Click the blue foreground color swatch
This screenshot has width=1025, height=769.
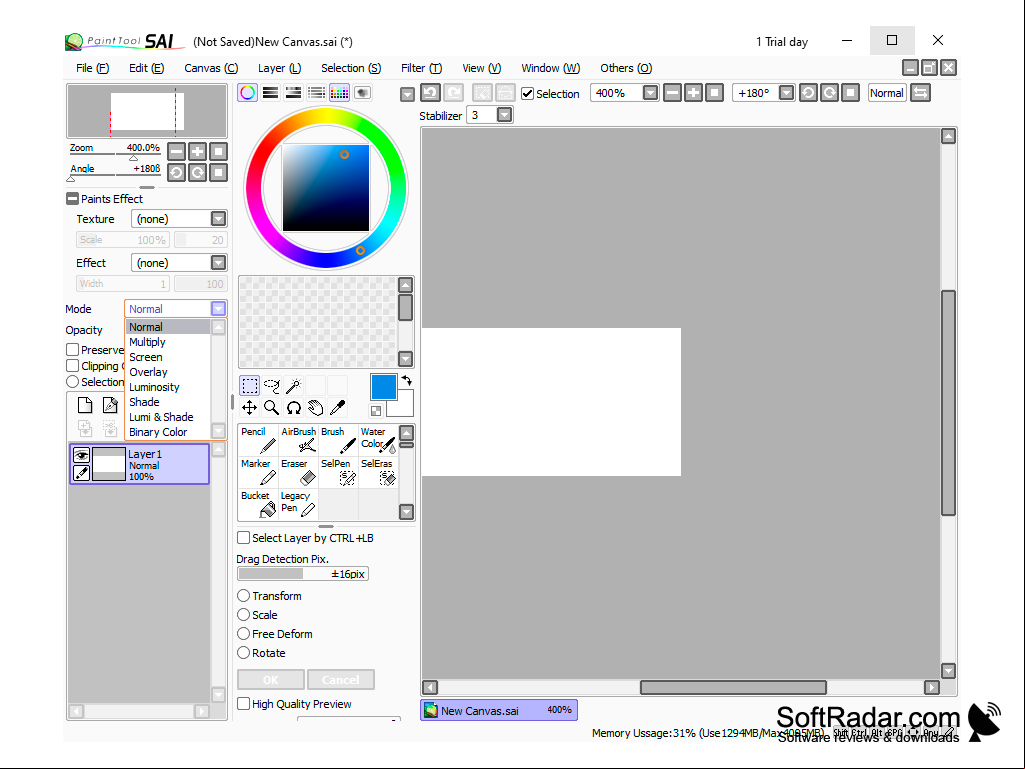[384, 386]
